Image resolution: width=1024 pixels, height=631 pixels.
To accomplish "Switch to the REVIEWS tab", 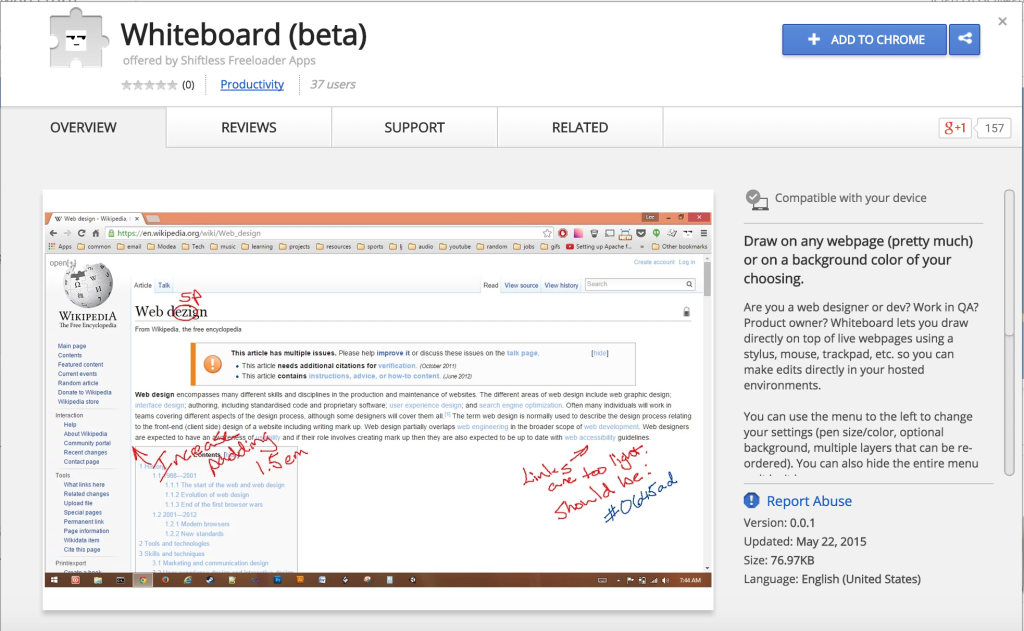I will (x=249, y=127).
